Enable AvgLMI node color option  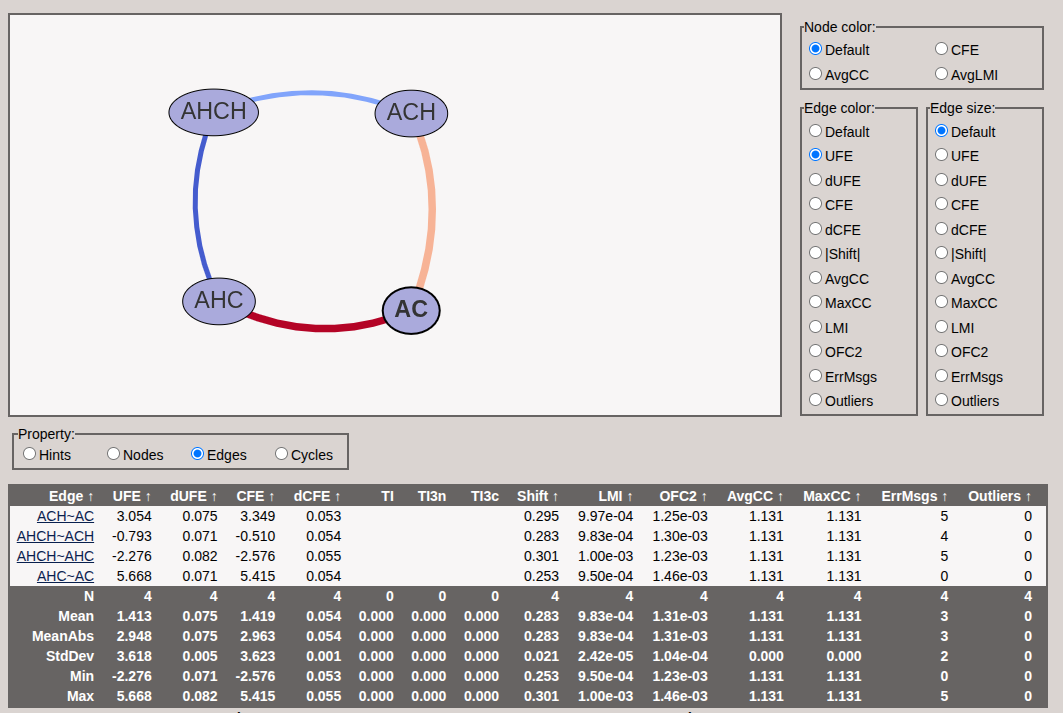point(941,73)
